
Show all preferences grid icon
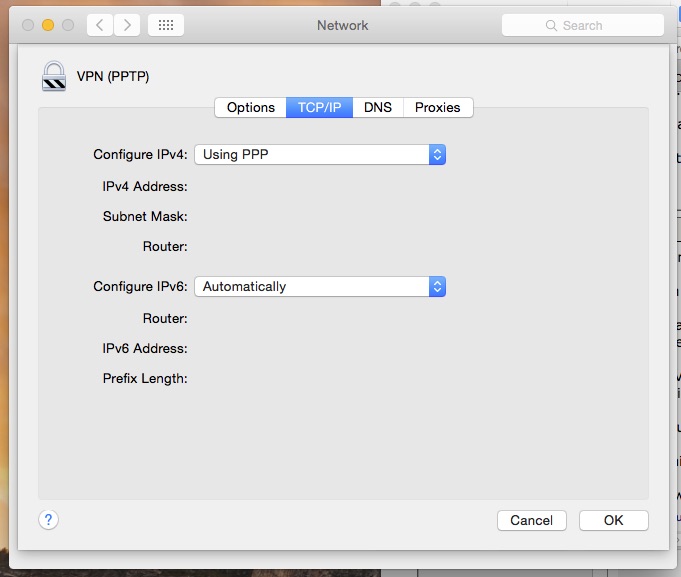point(166,25)
